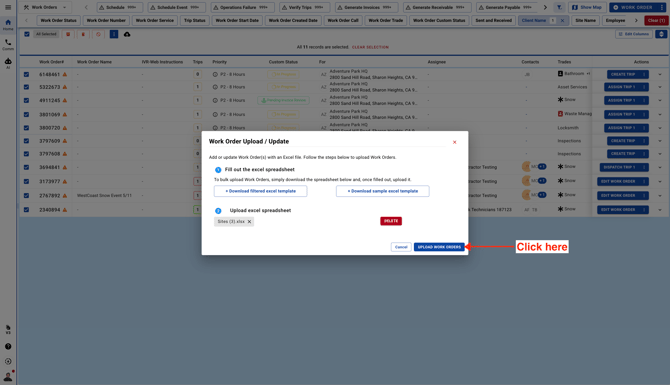670x385 pixels.
Task: Open the Work Order Status filter
Action: pos(59,21)
